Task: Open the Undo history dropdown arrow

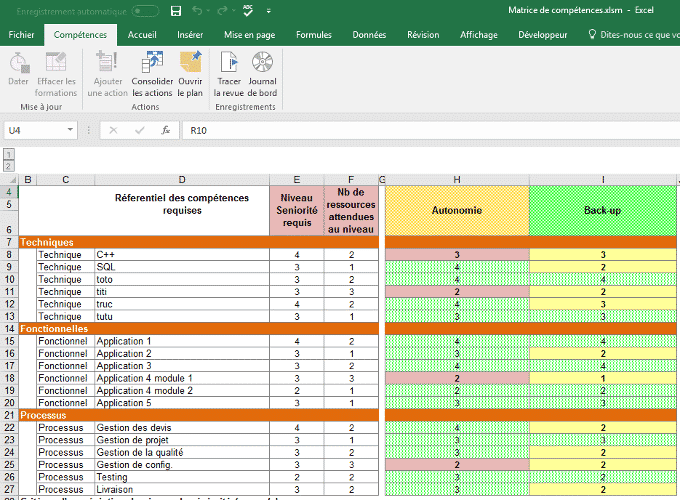Action: (208, 11)
